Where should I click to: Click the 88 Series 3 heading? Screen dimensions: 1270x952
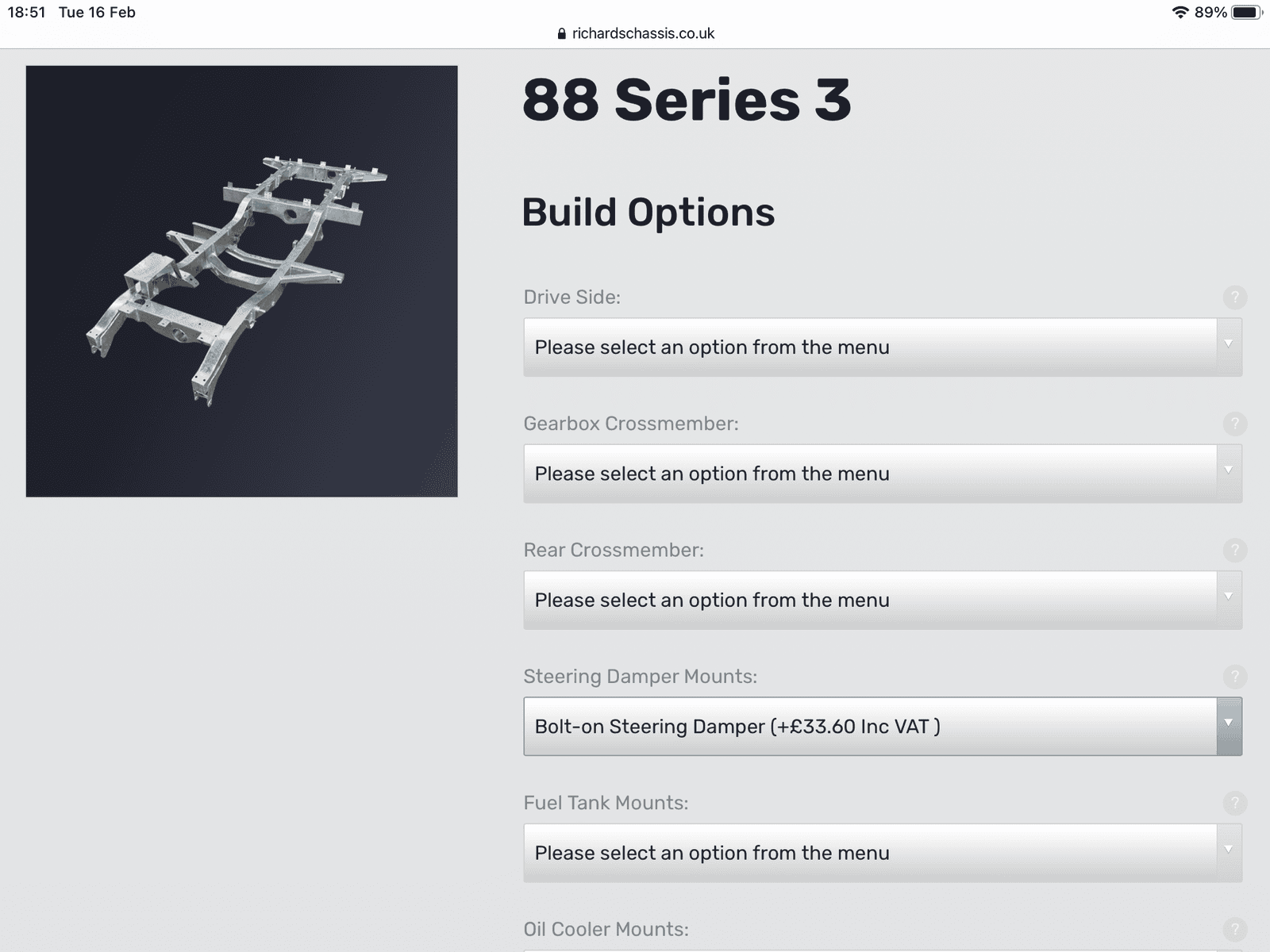click(x=687, y=100)
